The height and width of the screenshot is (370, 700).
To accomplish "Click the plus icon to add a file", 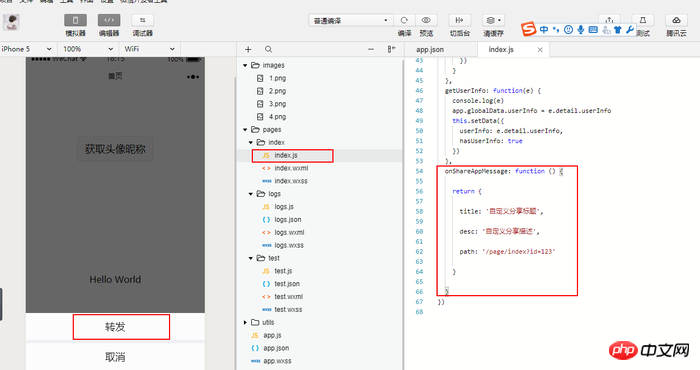I will pos(248,50).
